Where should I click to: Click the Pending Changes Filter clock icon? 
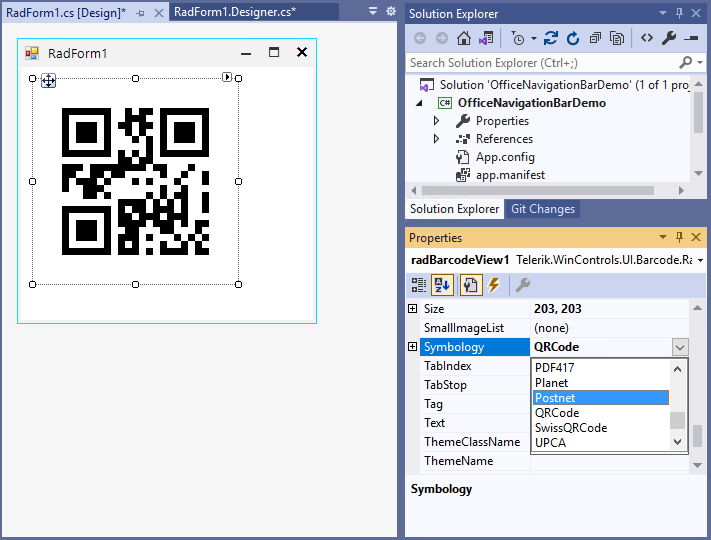click(518, 39)
